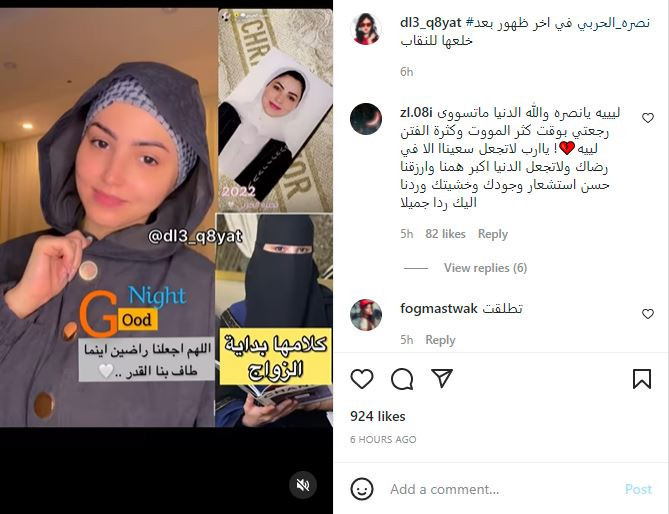Viewport: 669px width, 514px height.
Task: Open the 82 likes list
Action: 445,234
